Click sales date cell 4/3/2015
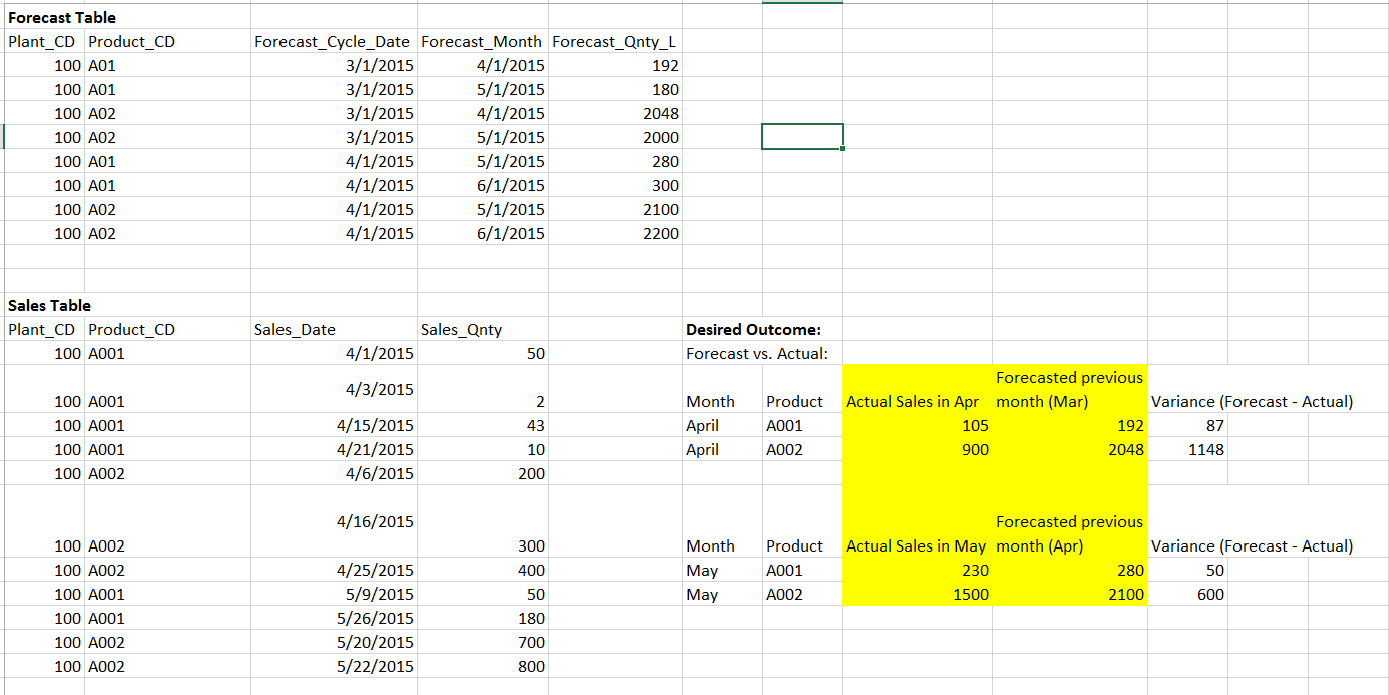 tap(333, 389)
